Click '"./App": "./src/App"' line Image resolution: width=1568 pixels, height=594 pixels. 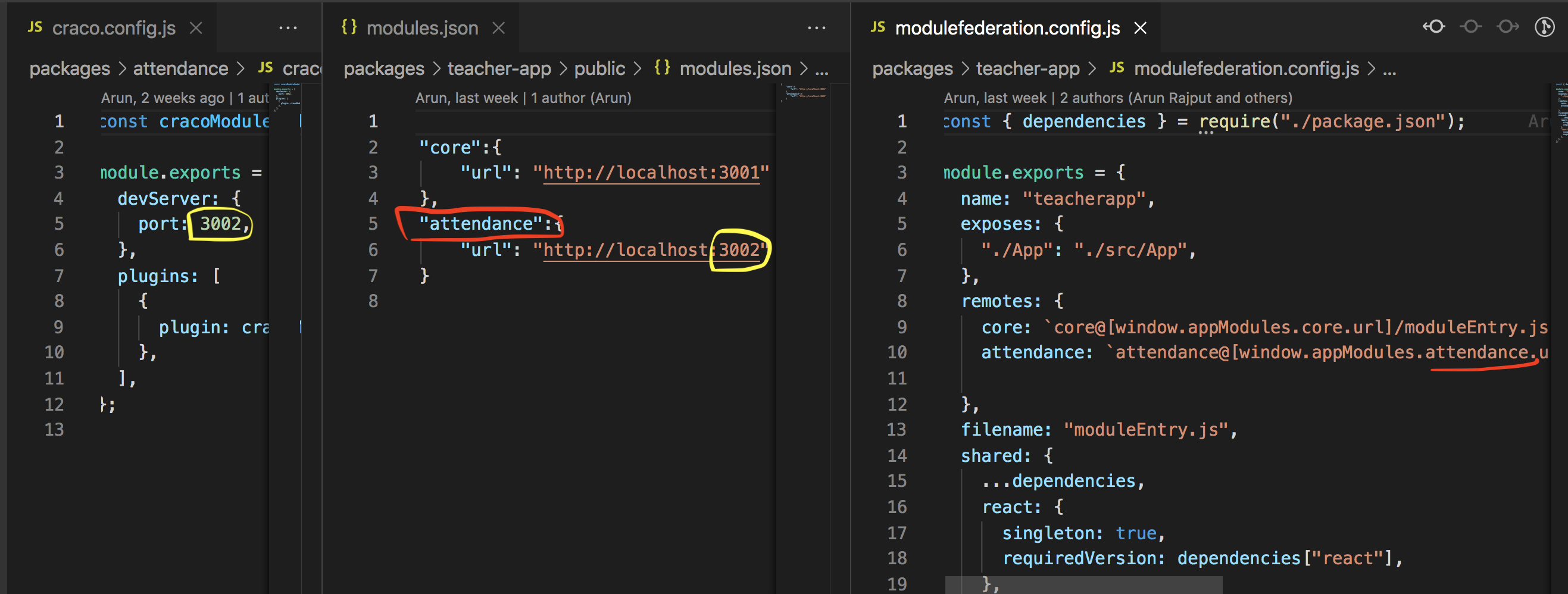click(x=1088, y=250)
